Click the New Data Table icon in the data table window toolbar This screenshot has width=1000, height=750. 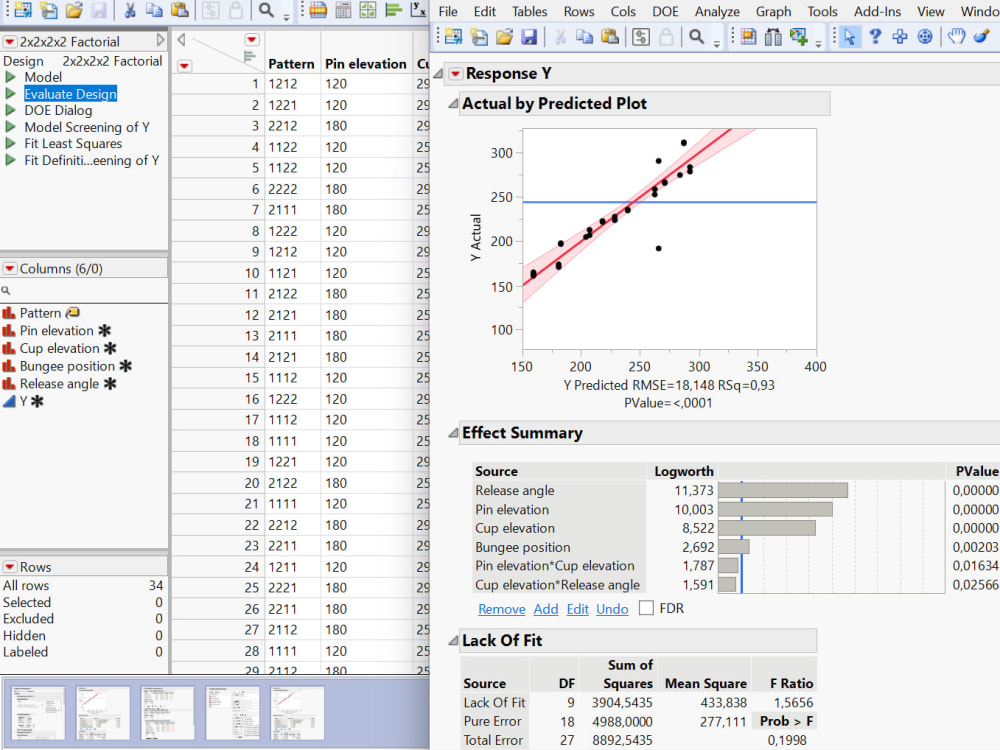23,10
